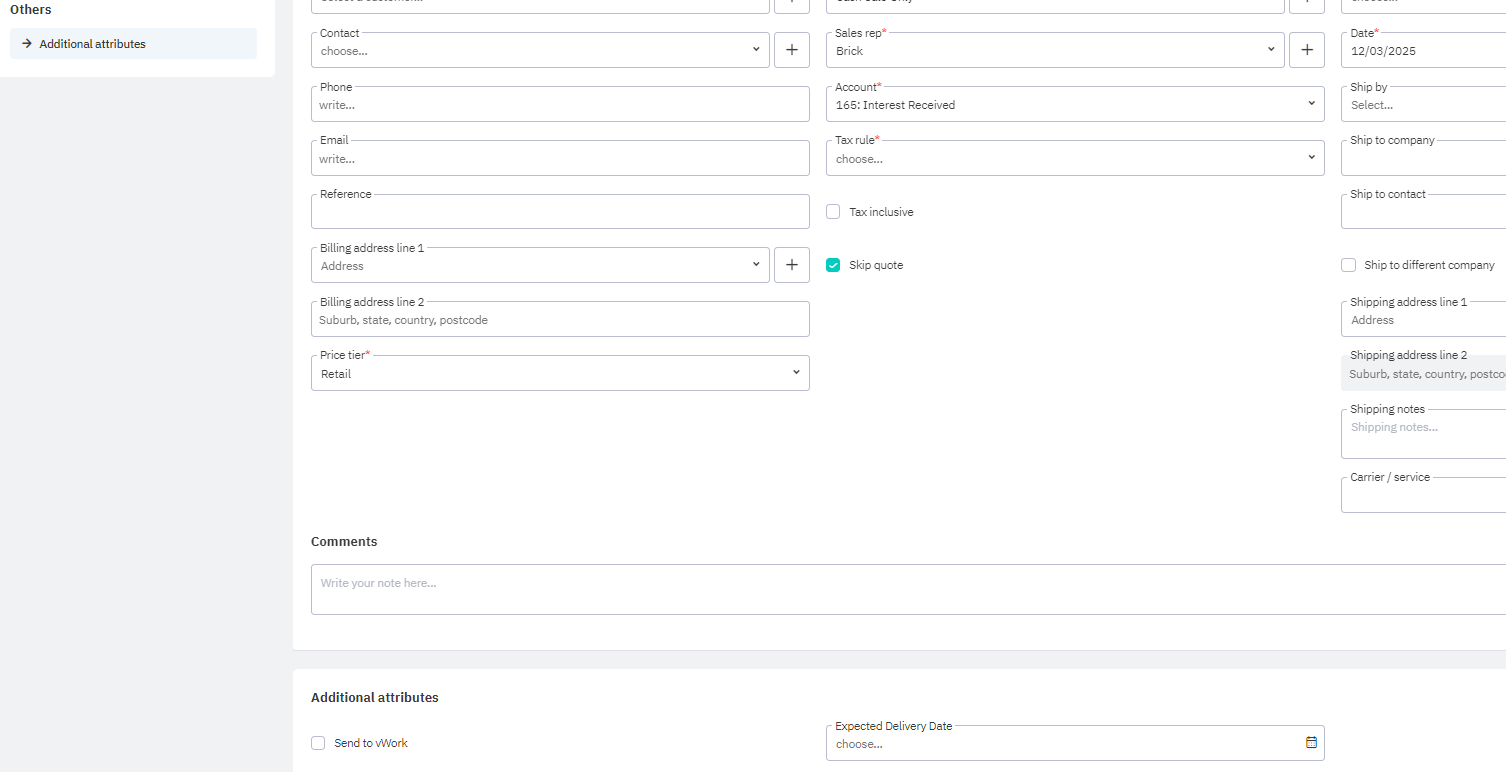Click the Billing address line 2 field
This screenshot has width=1506, height=772.
click(560, 320)
